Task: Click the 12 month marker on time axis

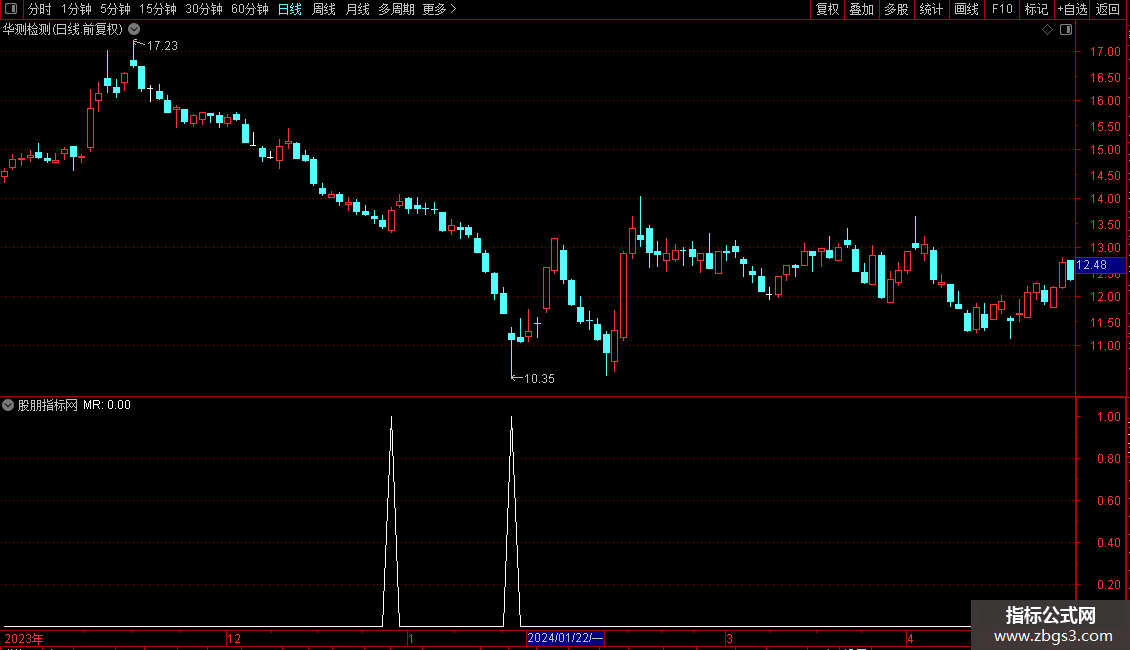Action: [x=233, y=638]
